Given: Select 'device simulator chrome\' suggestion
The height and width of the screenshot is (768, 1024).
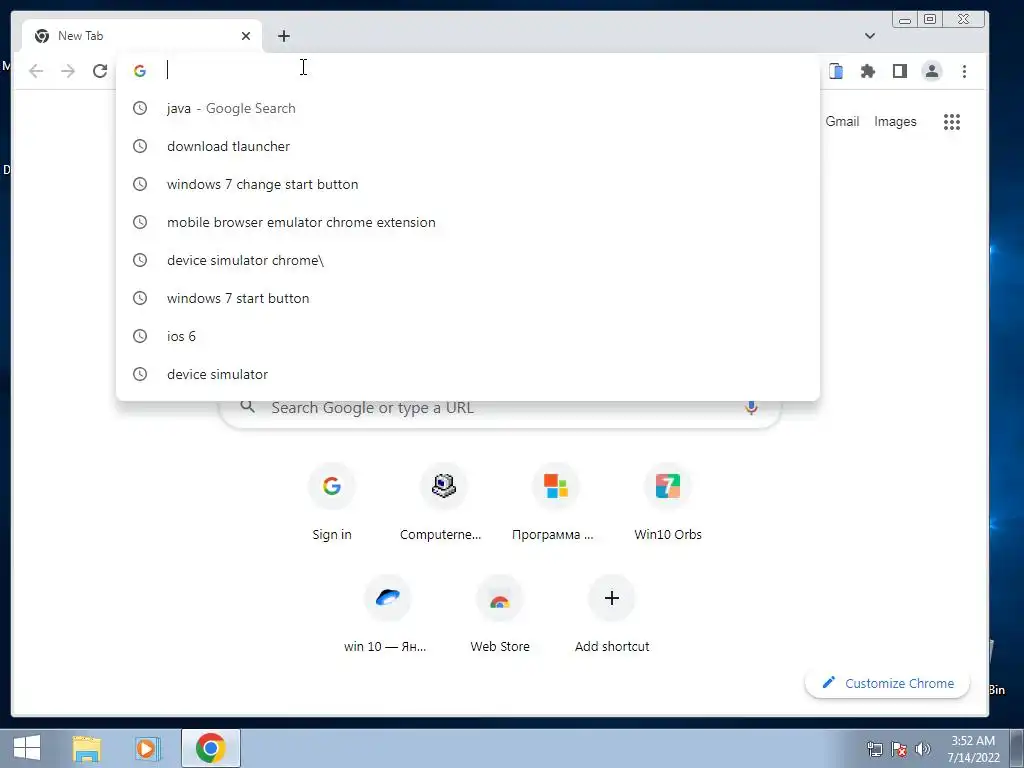Looking at the screenshot, I should click(468, 260).
